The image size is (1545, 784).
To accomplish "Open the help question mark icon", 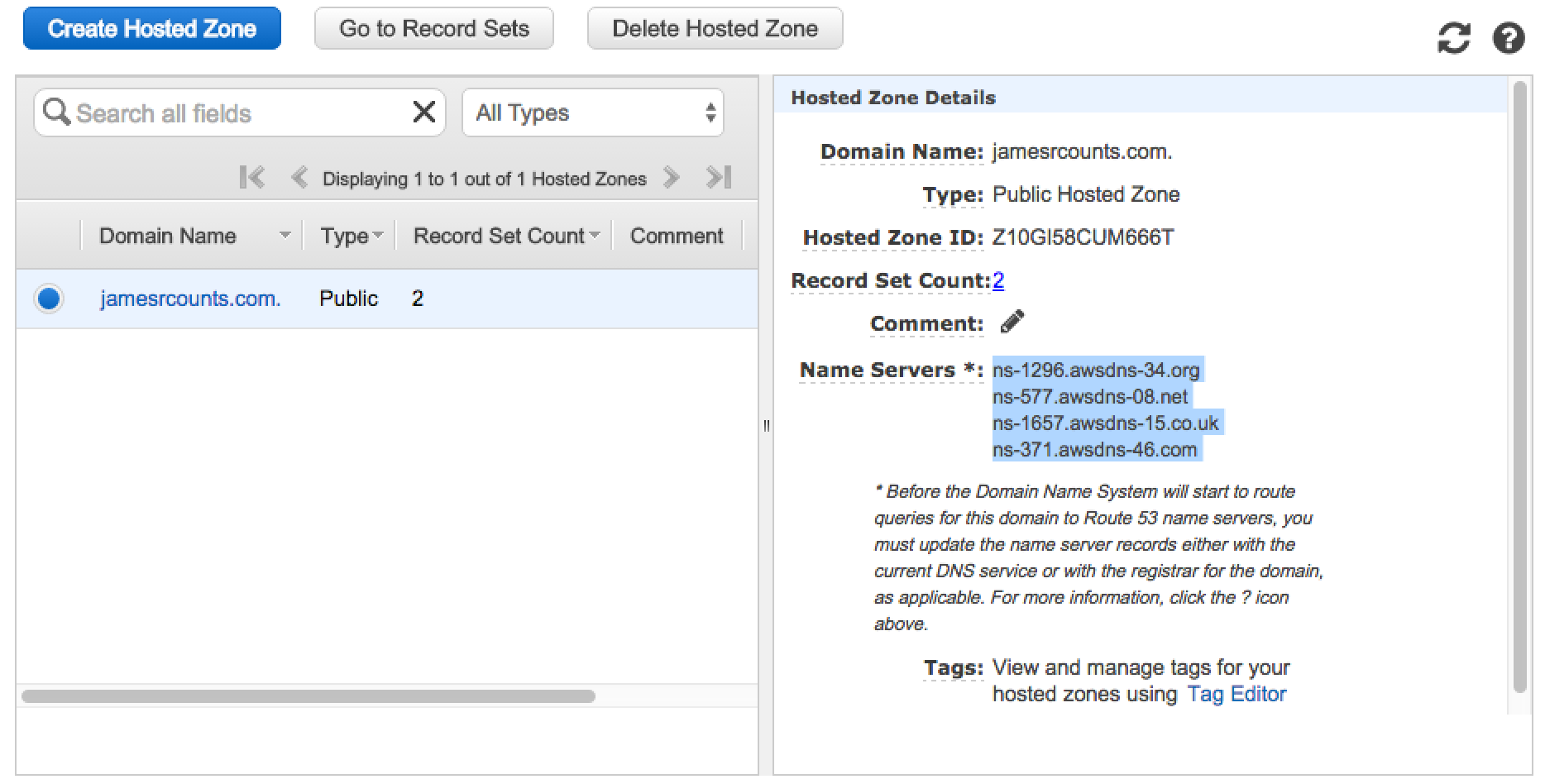I will [x=1509, y=38].
